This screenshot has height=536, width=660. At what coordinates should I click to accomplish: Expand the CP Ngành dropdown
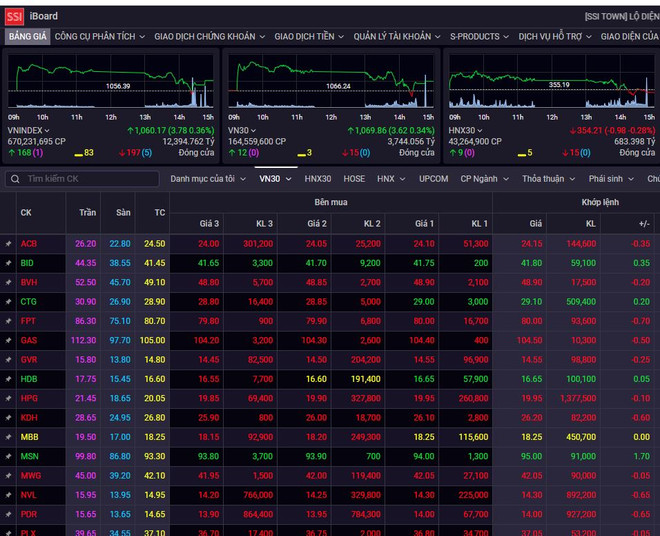483,179
